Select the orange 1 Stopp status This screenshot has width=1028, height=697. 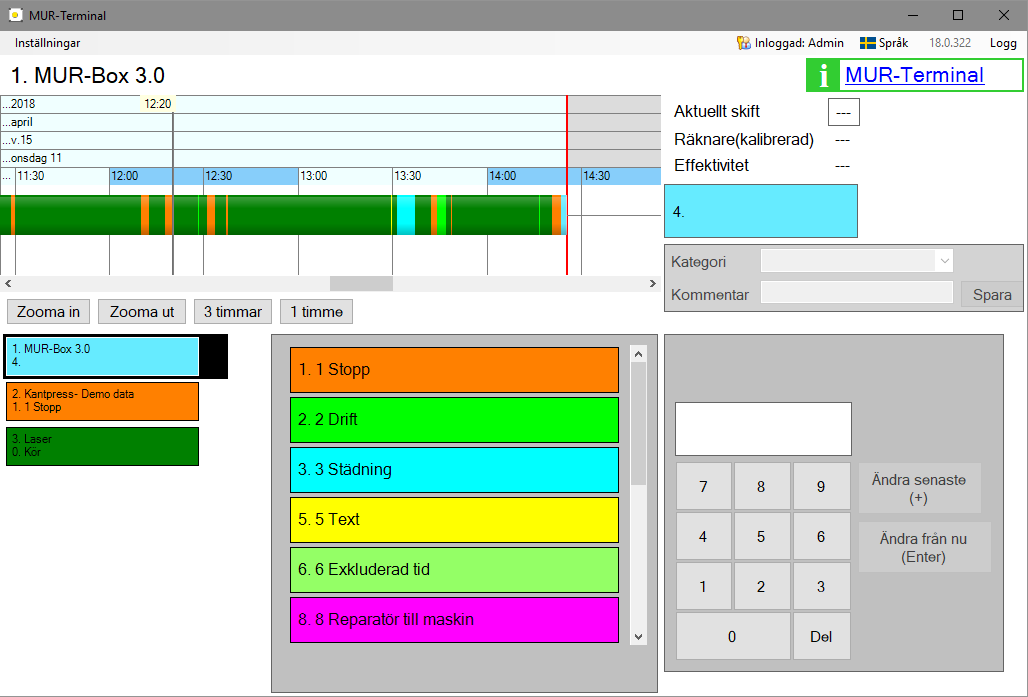click(454, 370)
